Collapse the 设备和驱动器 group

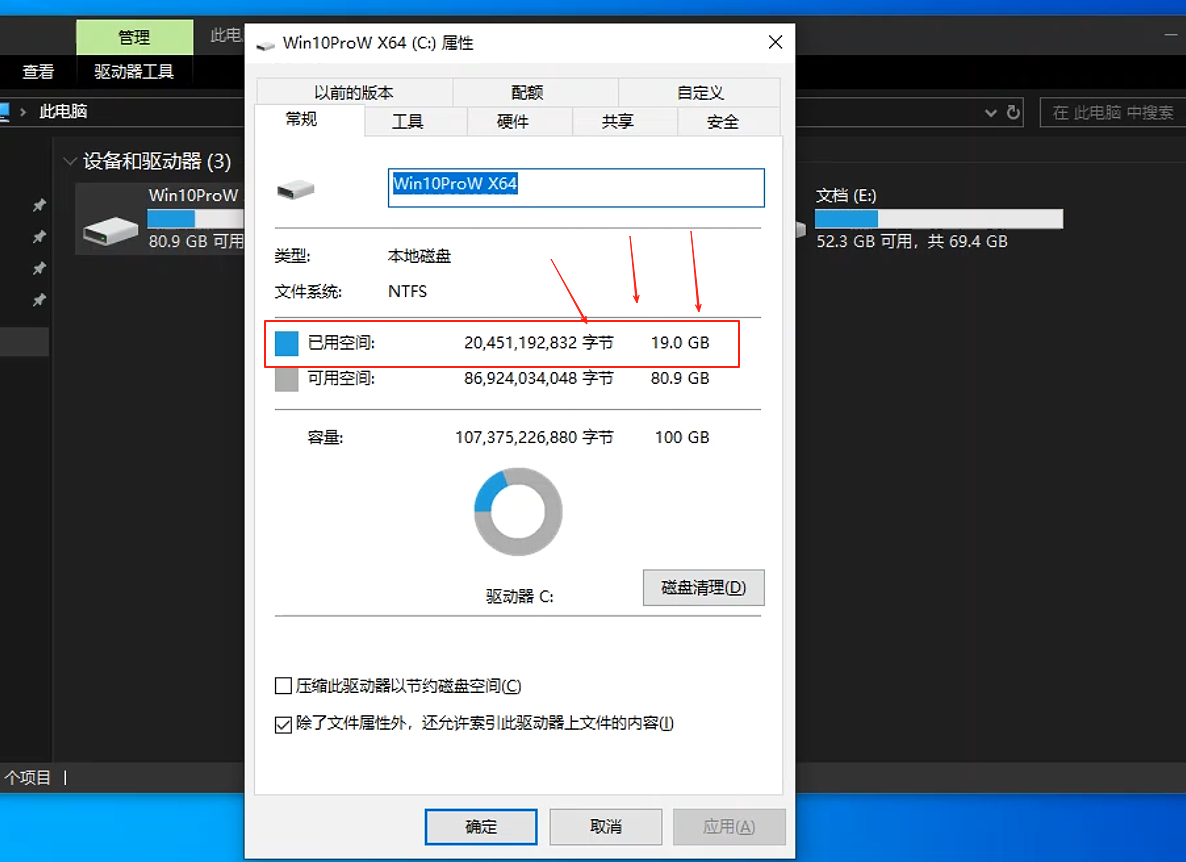tap(70, 161)
